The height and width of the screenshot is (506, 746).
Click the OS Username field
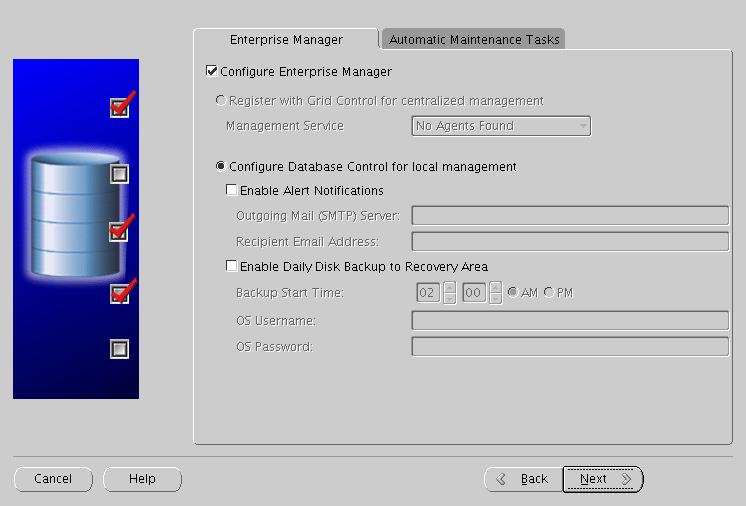click(x=570, y=321)
